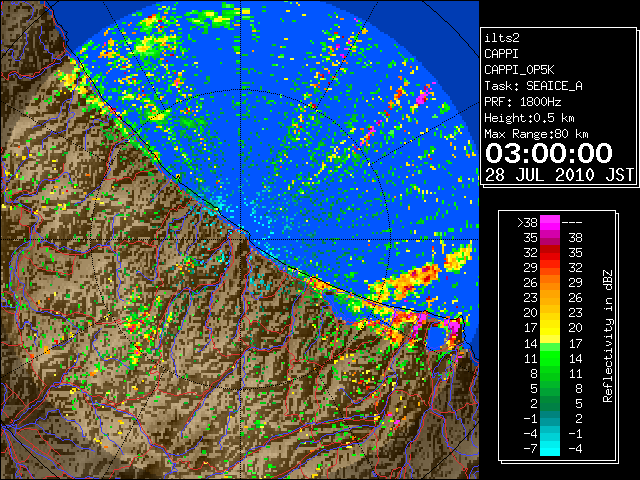Screen dimensions: 640x480
Task: Click the red 32 dBZ legend color
Action: [x=550, y=253]
